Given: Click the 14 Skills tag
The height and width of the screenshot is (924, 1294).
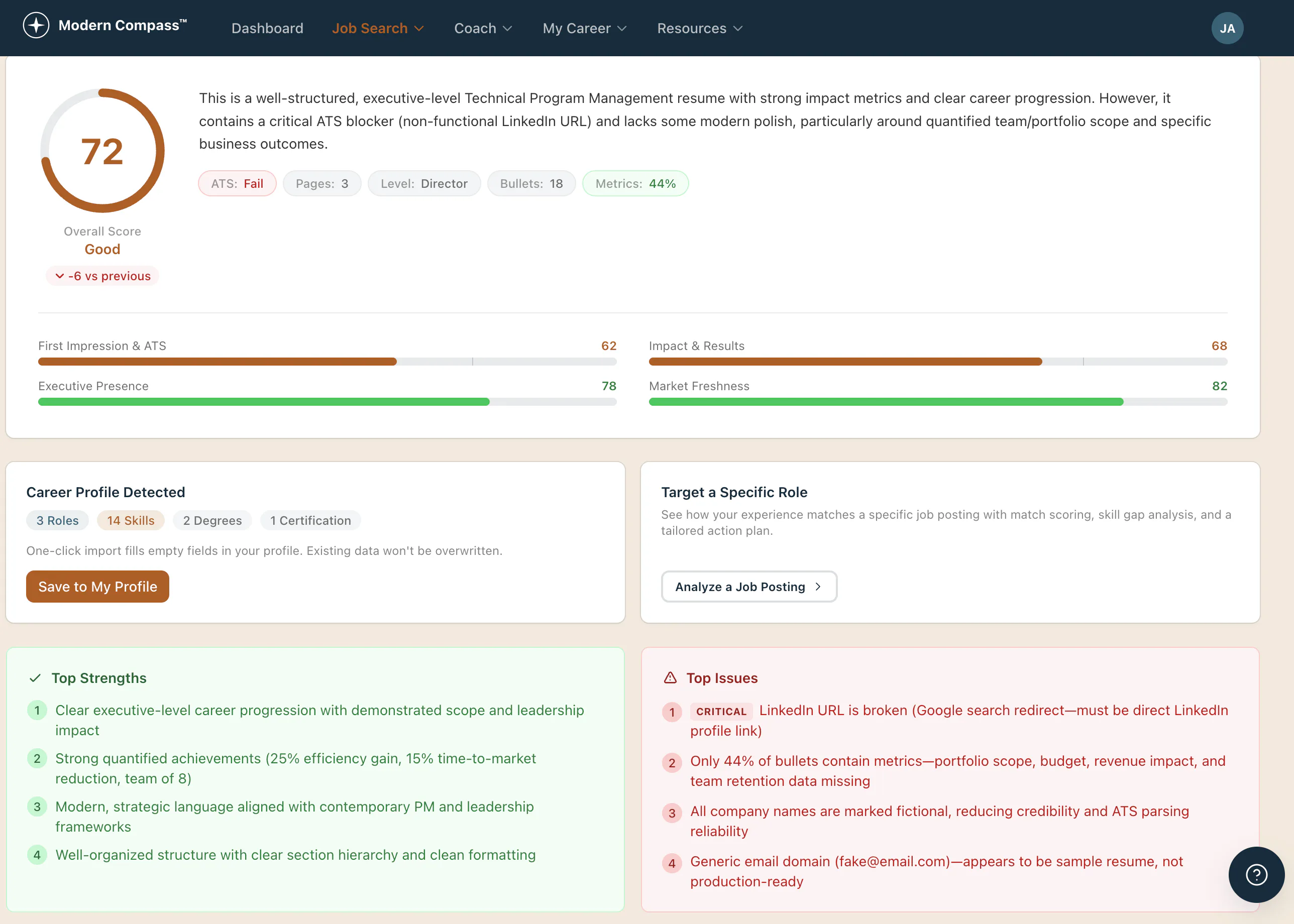Looking at the screenshot, I should tap(131, 520).
